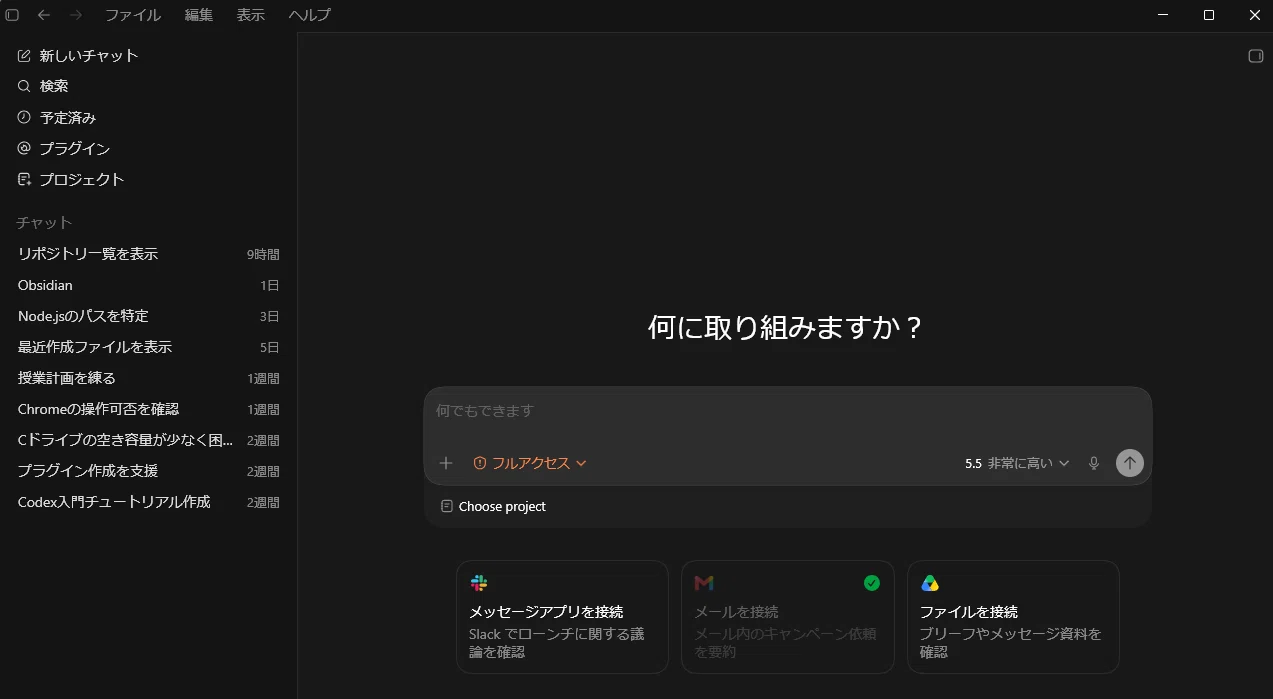Click the Google Drive icon on file card
This screenshot has width=1273, height=699.
point(930,583)
